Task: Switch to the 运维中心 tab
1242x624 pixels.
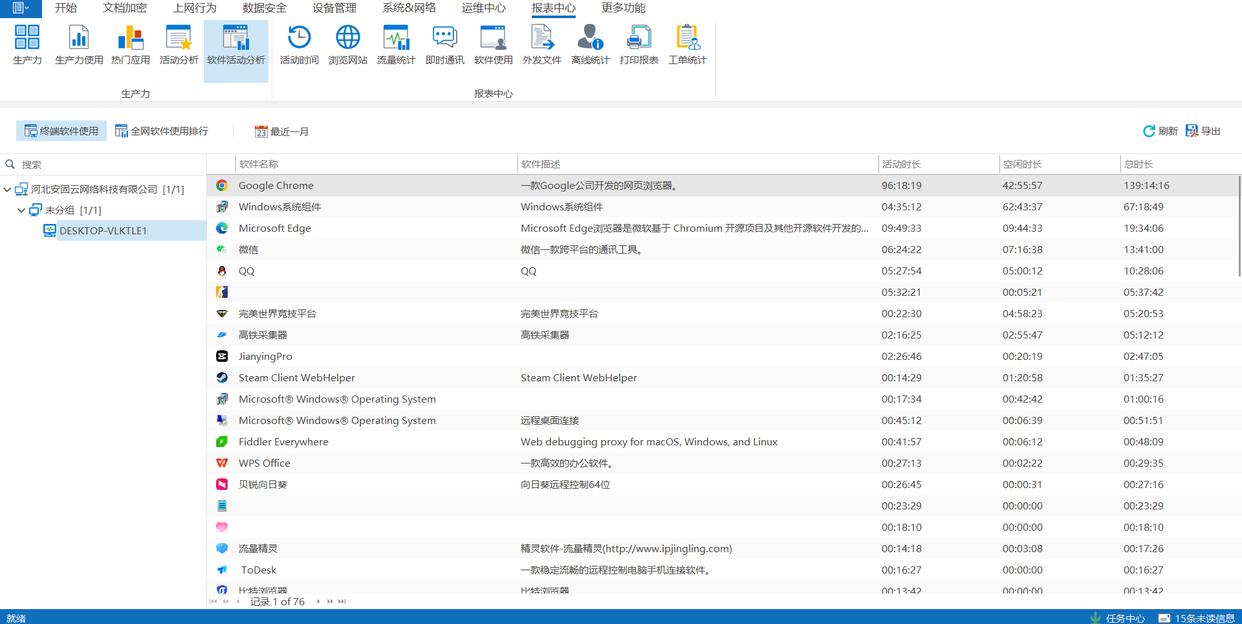Action: [483, 8]
